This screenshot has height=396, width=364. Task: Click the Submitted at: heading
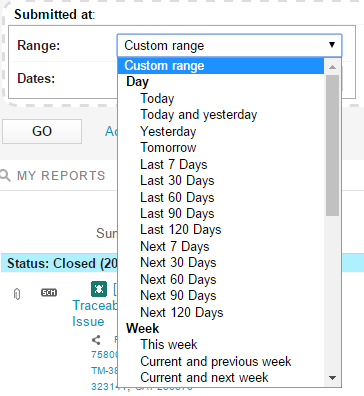[x=55, y=14]
